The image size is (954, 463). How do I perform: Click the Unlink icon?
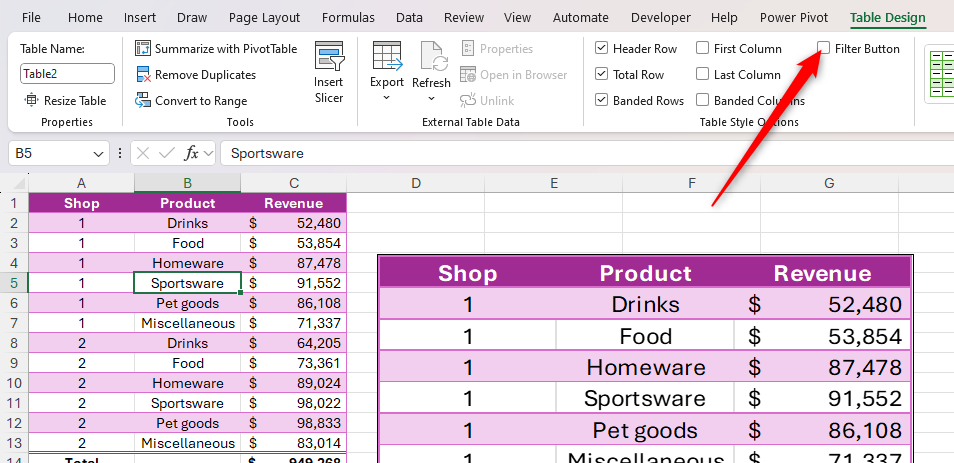(467, 101)
